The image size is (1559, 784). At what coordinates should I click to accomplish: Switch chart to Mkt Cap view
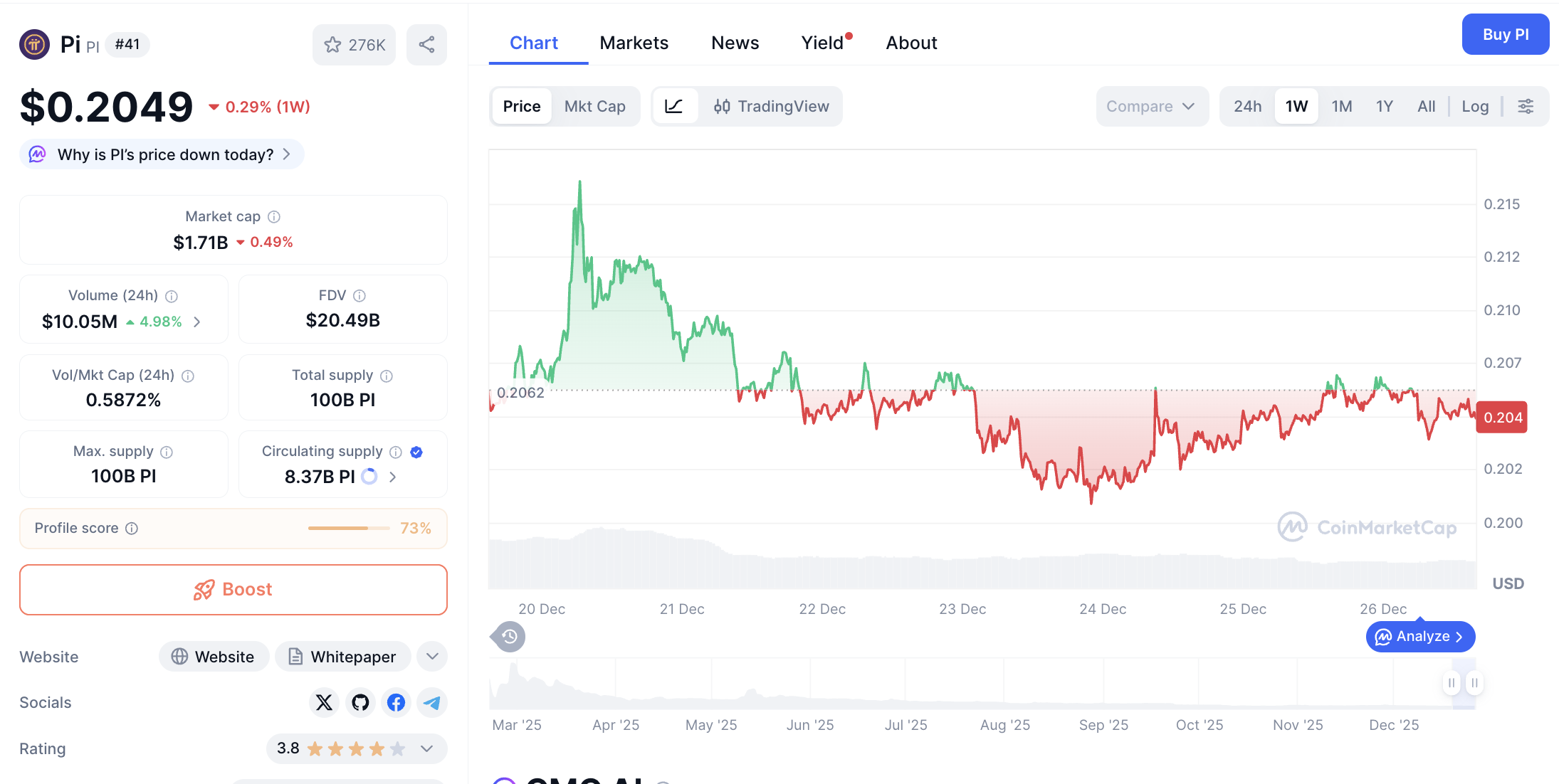coord(595,106)
